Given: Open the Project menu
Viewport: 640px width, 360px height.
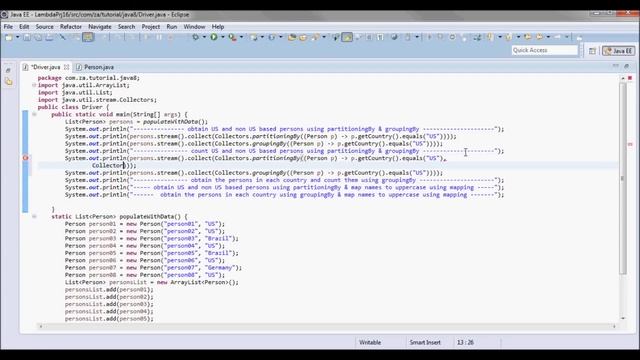Looking at the screenshot, I should point(151,27).
